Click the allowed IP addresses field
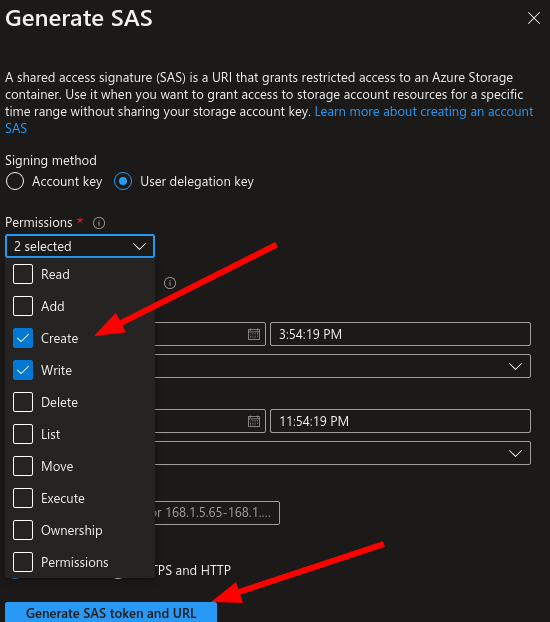The image size is (550, 622). tap(217, 513)
